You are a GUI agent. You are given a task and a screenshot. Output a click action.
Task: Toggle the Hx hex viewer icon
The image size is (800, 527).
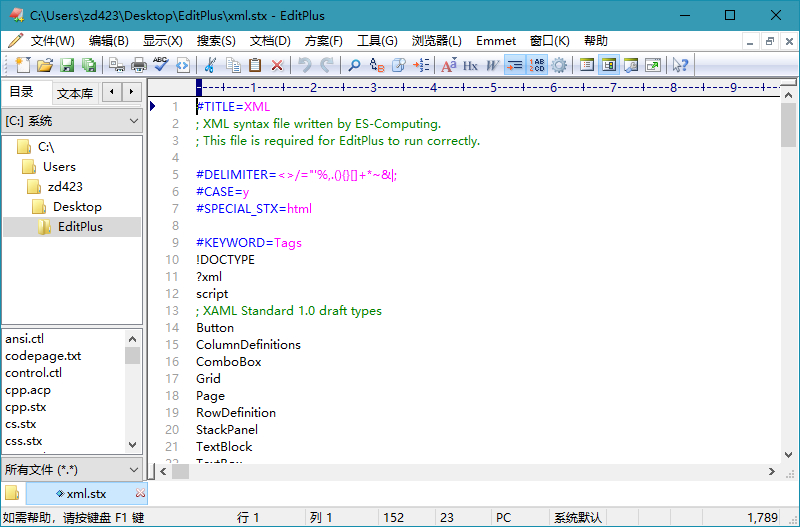470,65
